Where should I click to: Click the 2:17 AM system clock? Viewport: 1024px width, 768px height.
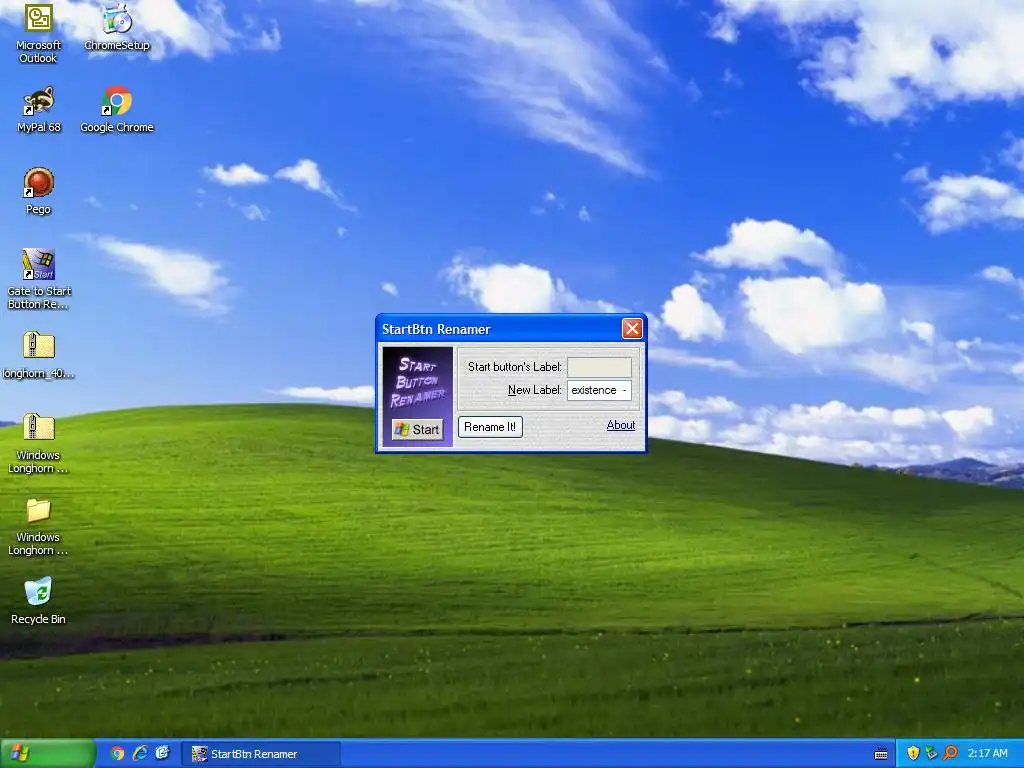click(x=987, y=754)
